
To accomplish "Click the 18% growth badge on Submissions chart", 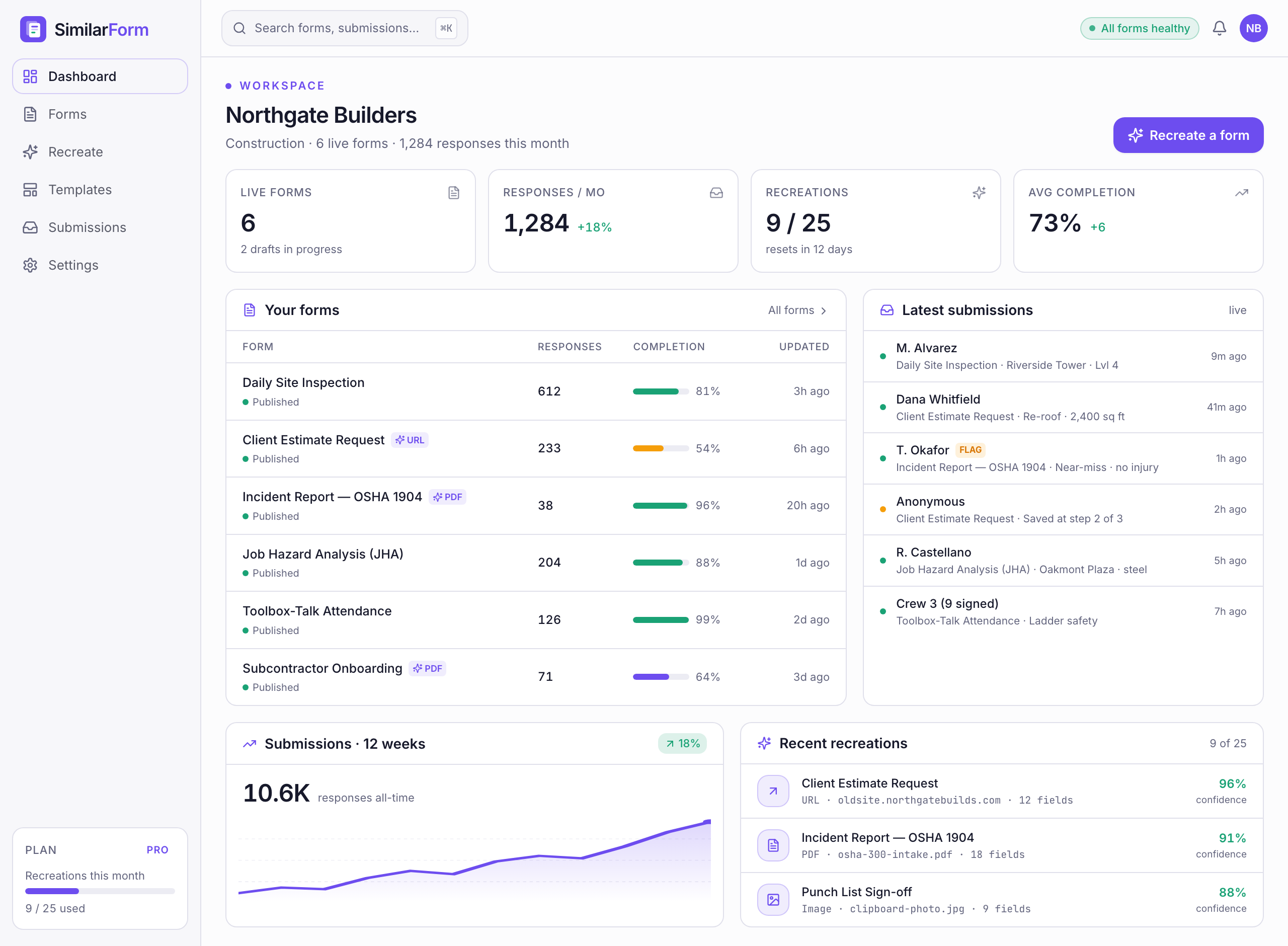I will (x=682, y=743).
